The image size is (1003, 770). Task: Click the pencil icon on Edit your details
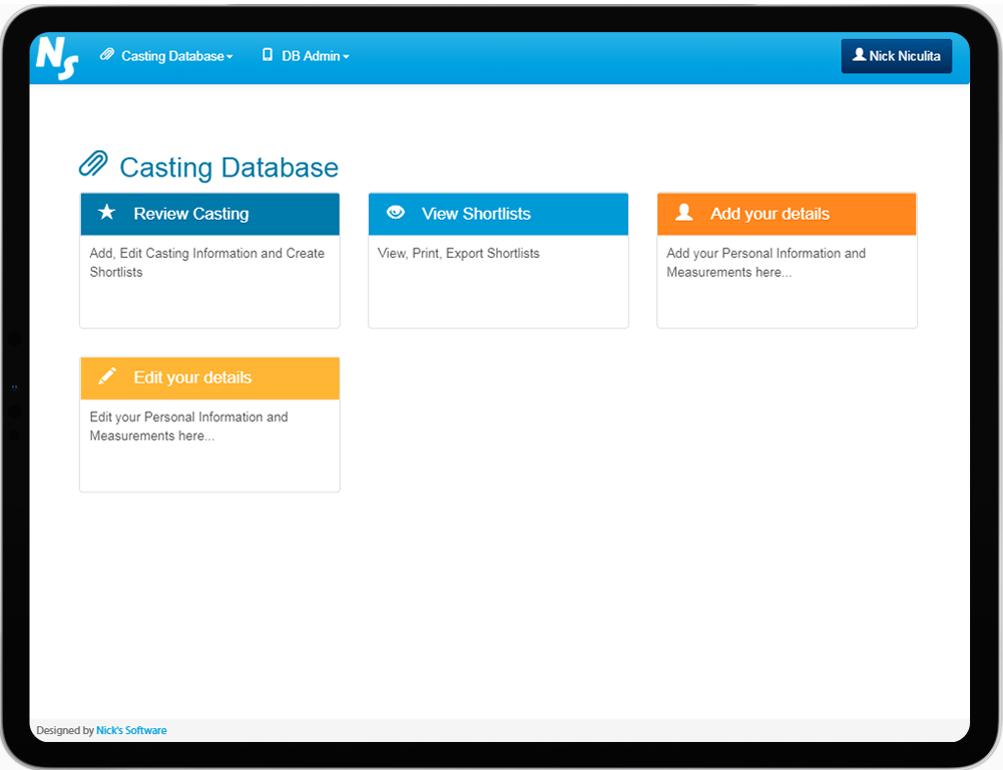click(x=107, y=377)
